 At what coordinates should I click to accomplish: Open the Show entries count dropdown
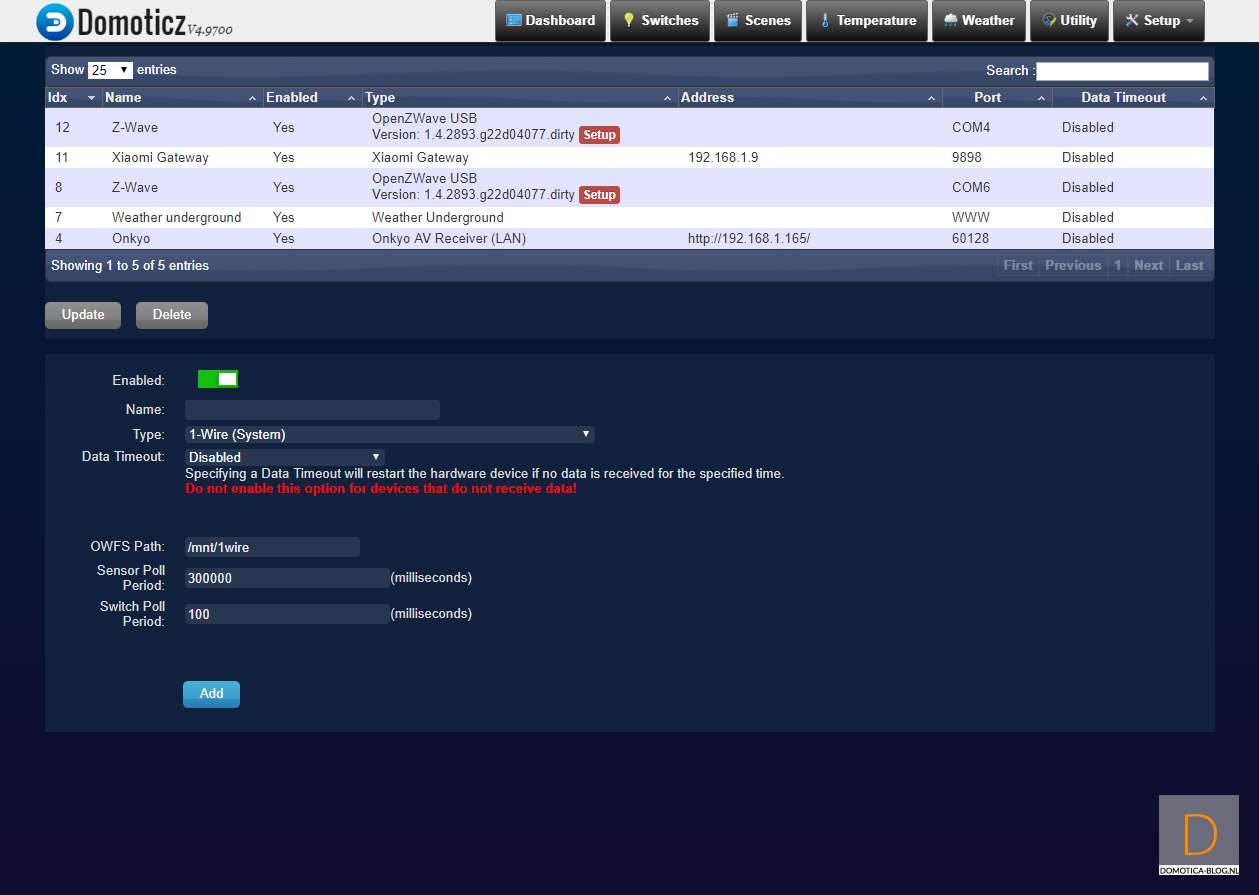110,70
